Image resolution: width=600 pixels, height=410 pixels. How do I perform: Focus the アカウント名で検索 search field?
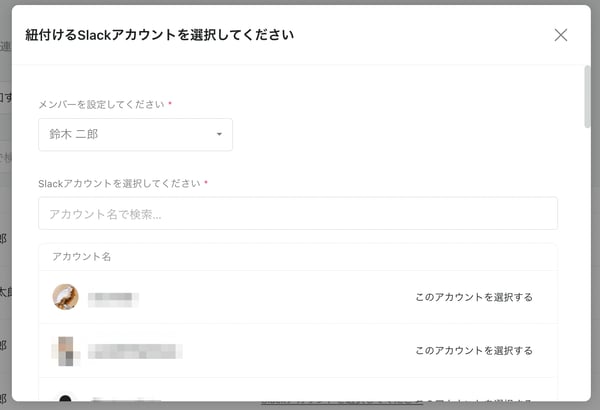[x=297, y=213]
